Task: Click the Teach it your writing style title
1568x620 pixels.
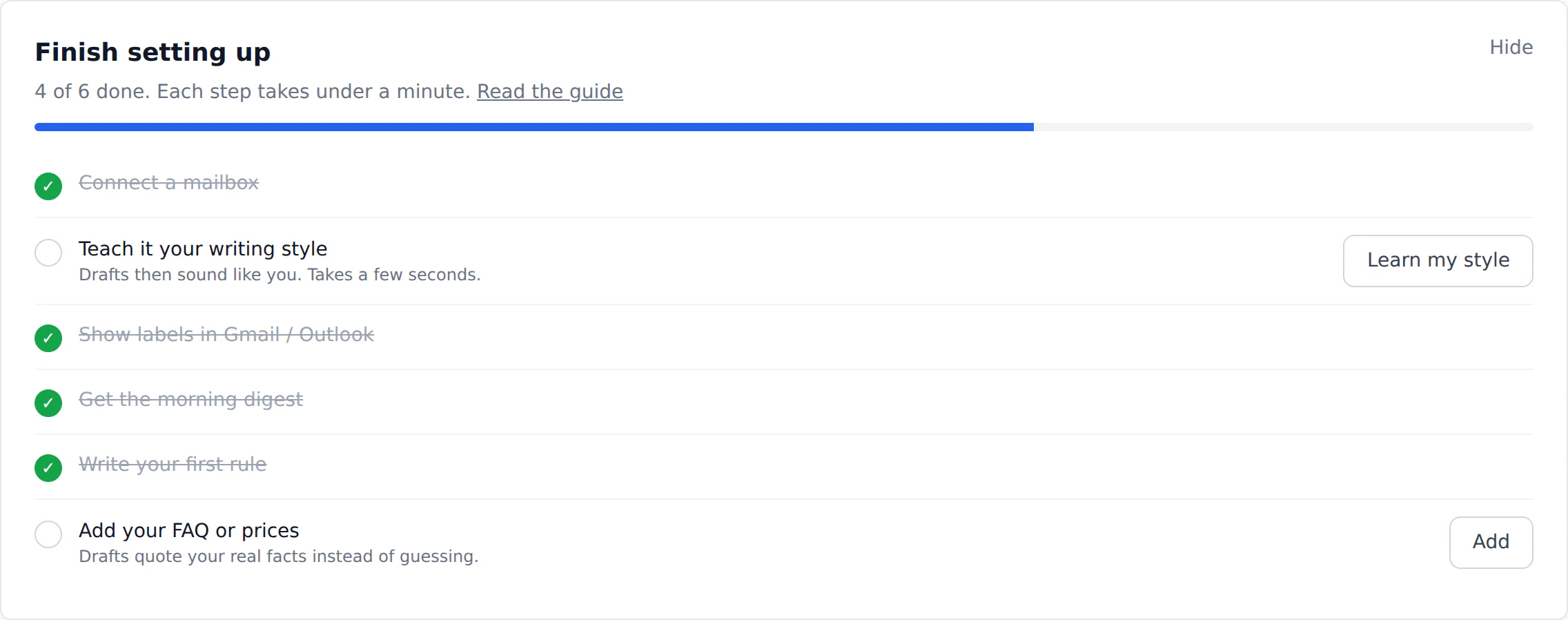Action: (x=203, y=249)
